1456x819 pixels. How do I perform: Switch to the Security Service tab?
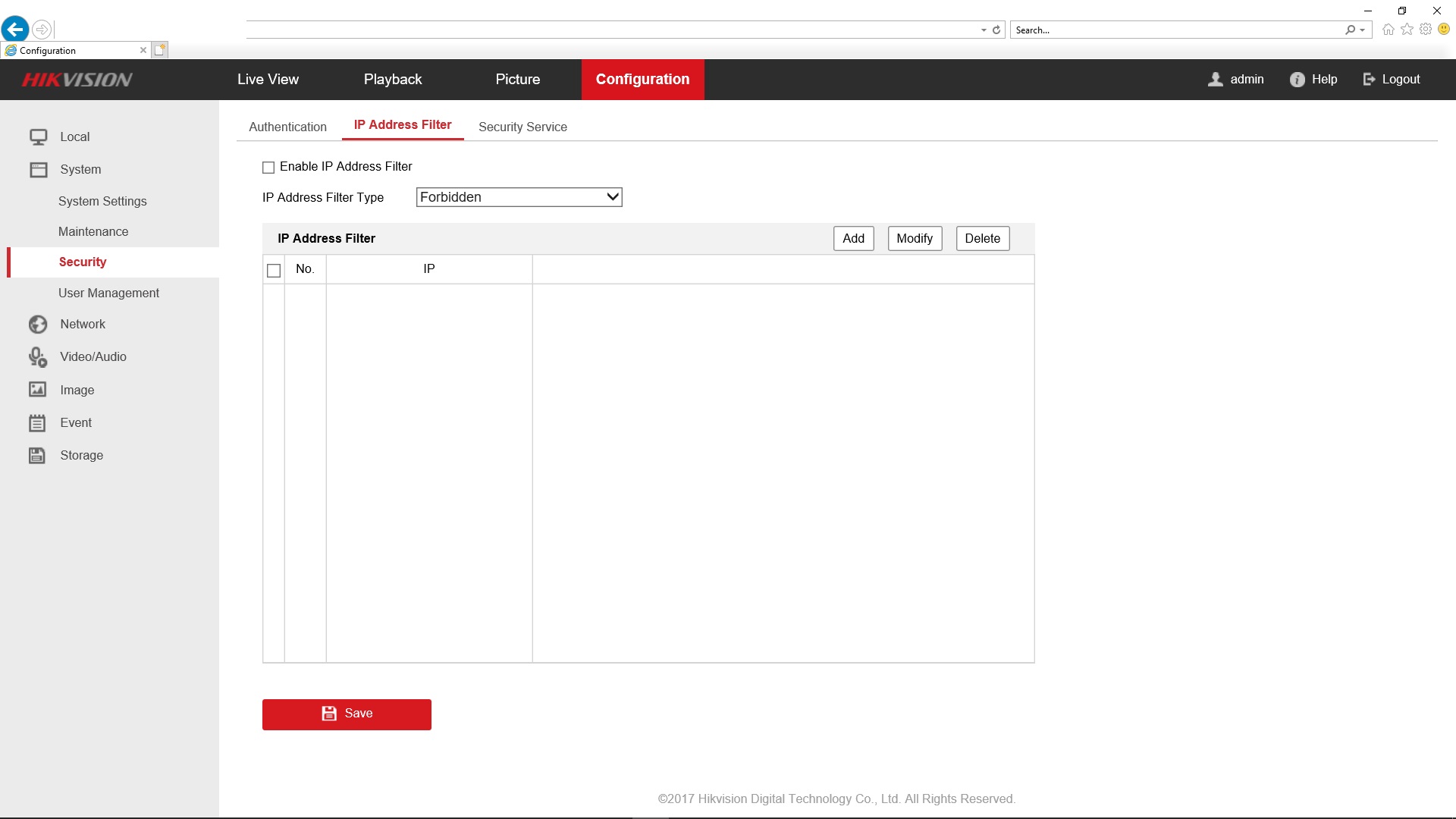click(x=522, y=127)
